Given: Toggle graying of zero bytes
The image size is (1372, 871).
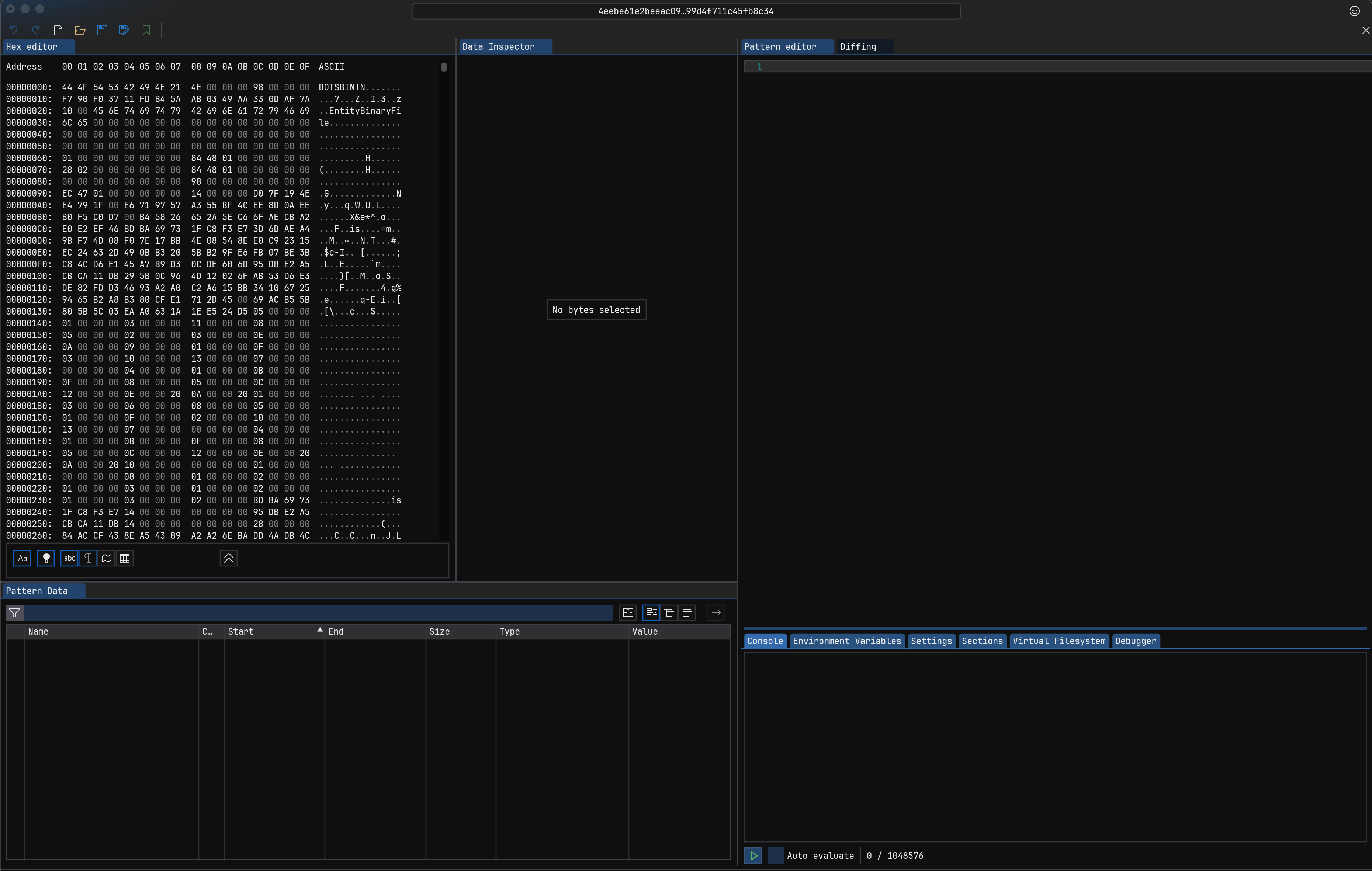Looking at the screenshot, I should [46, 558].
